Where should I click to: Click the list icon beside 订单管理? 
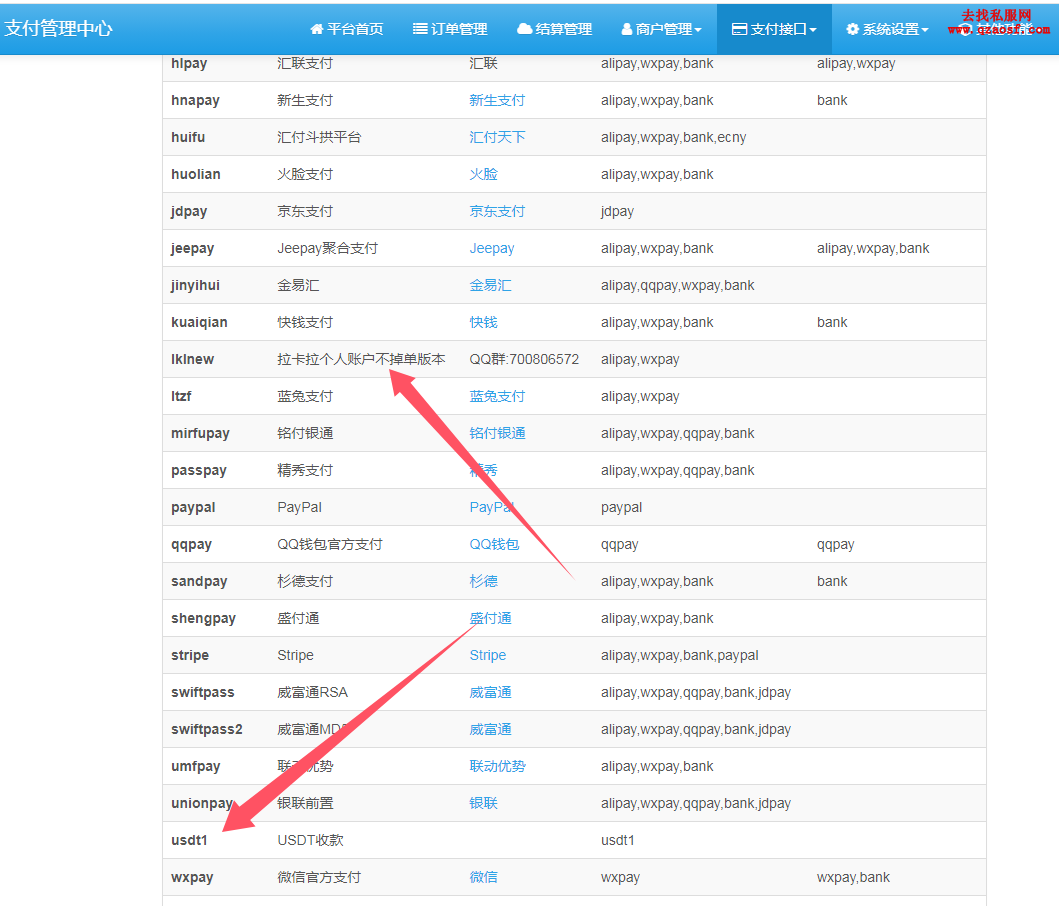click(420, 29)
